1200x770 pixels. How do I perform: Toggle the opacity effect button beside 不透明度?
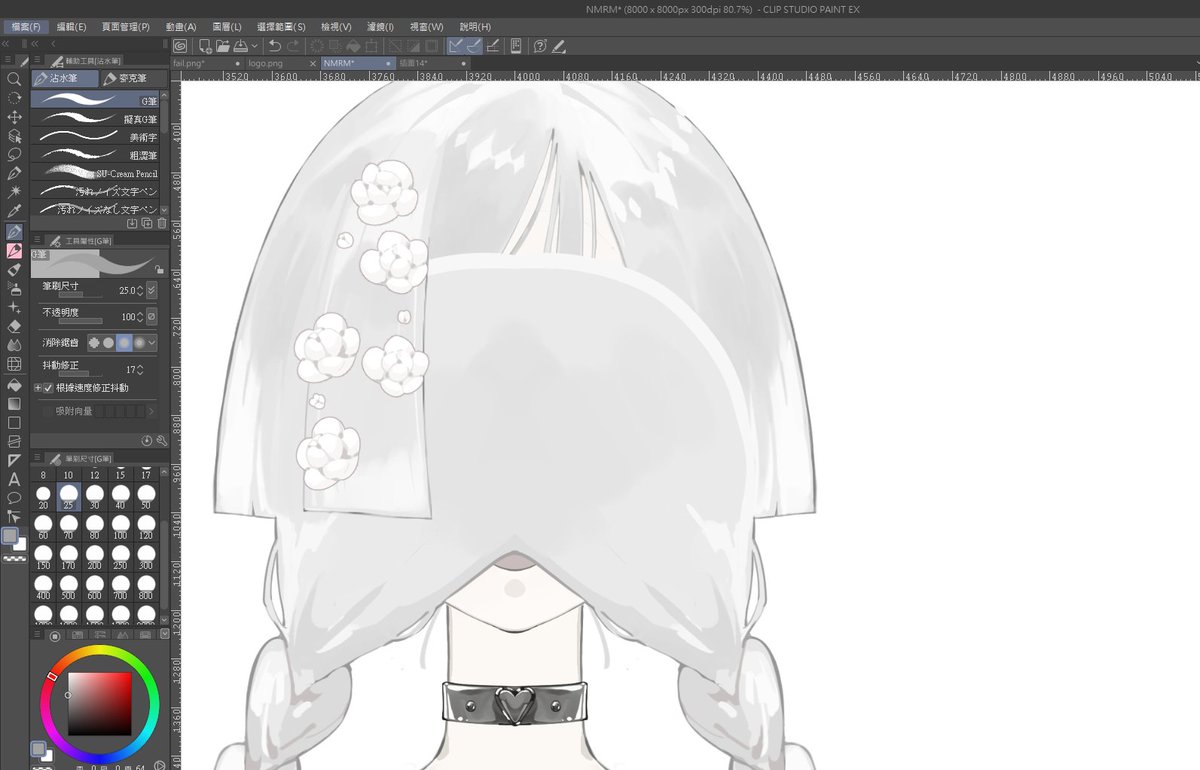151,317
